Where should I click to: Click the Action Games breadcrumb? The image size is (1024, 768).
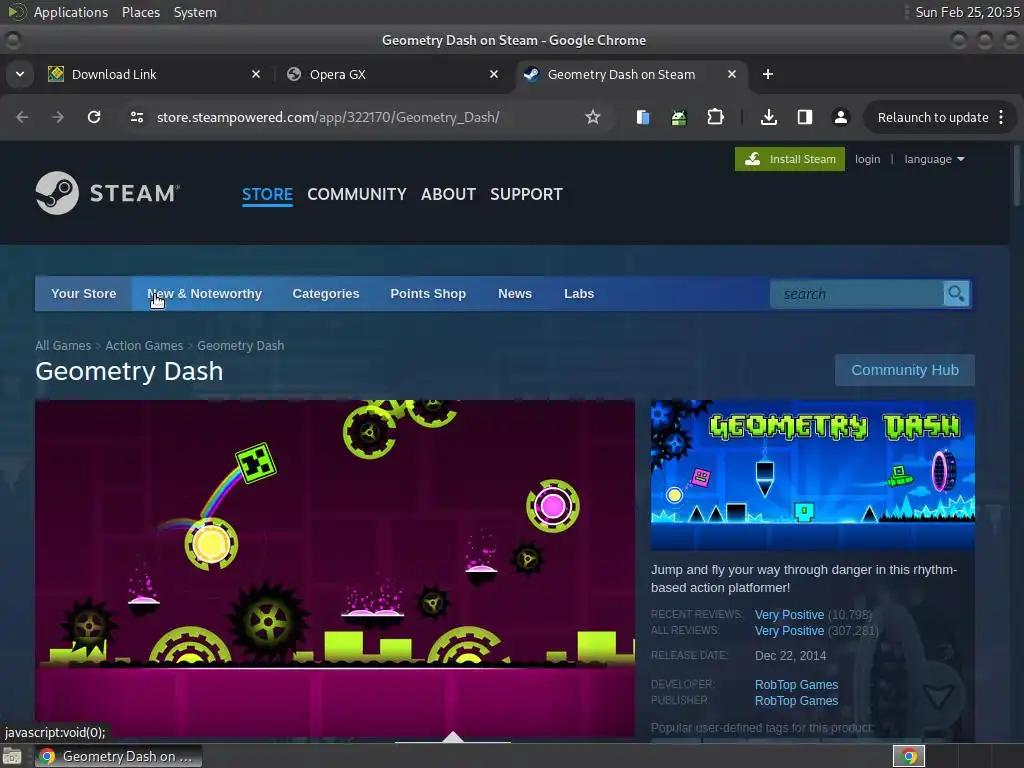pyautogui.click(x=144, y=345)
